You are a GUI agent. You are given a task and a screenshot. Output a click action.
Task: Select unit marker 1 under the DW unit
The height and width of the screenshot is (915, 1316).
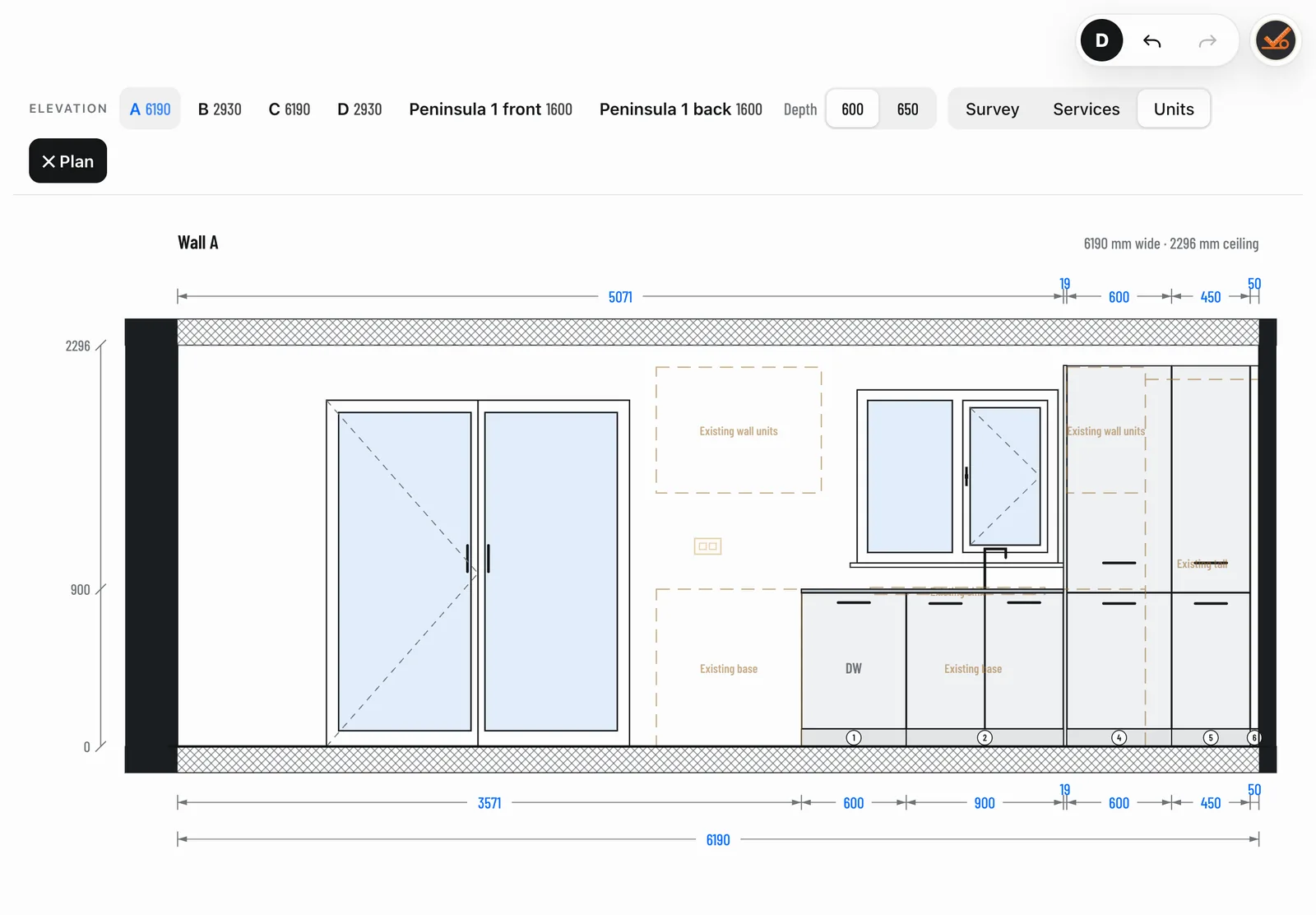[x=854, y=737]
